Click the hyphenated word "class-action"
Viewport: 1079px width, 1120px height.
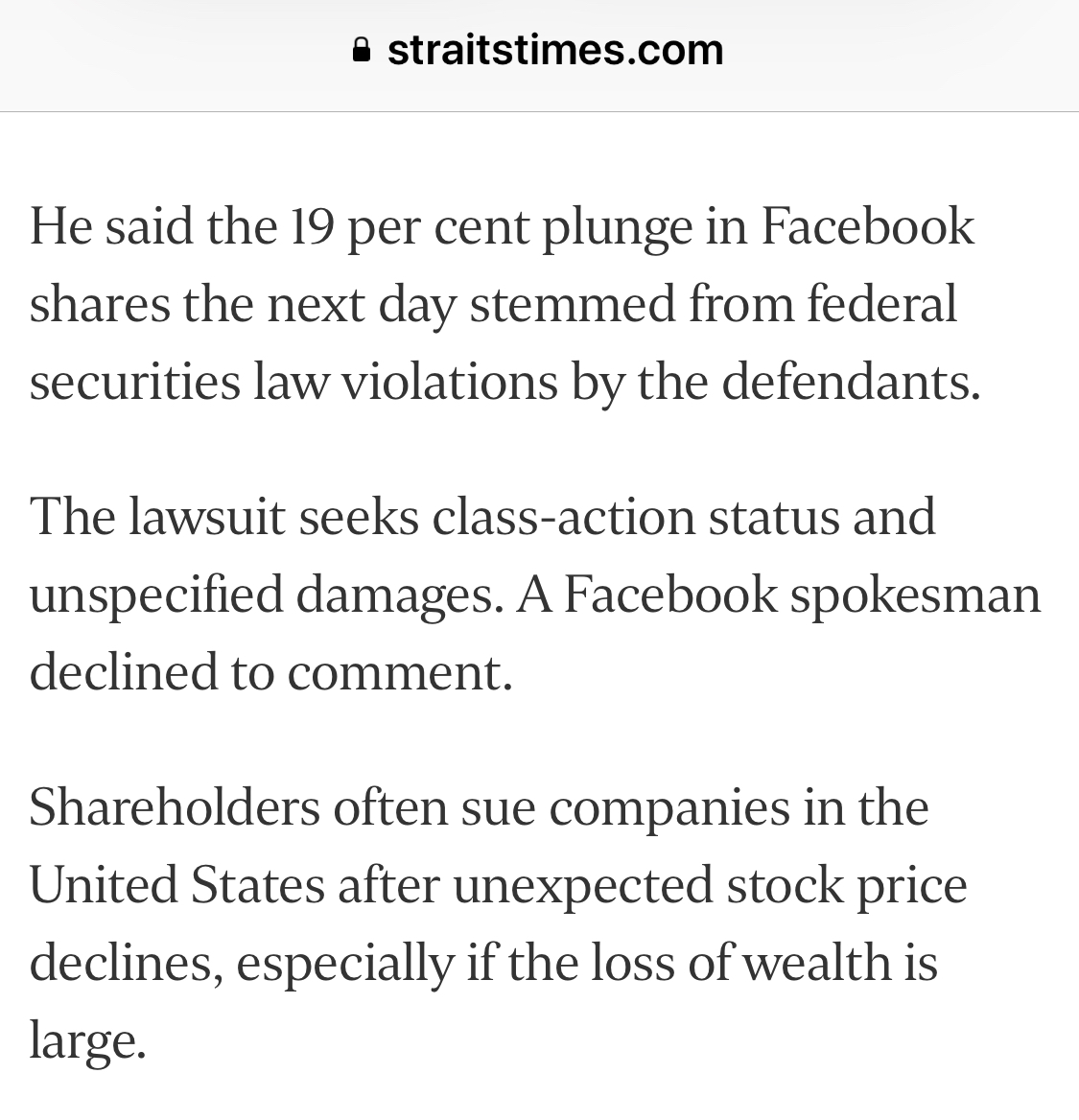[x=564, y=517]
